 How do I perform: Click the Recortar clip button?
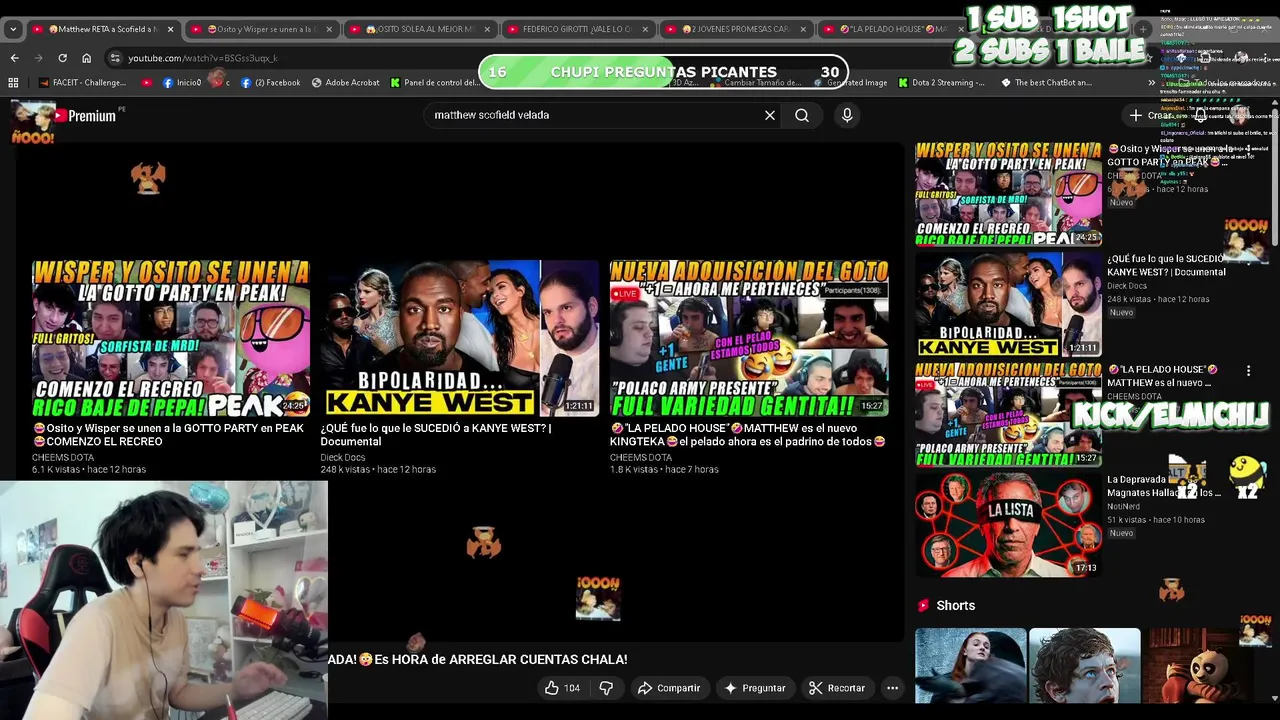point(837,688)
